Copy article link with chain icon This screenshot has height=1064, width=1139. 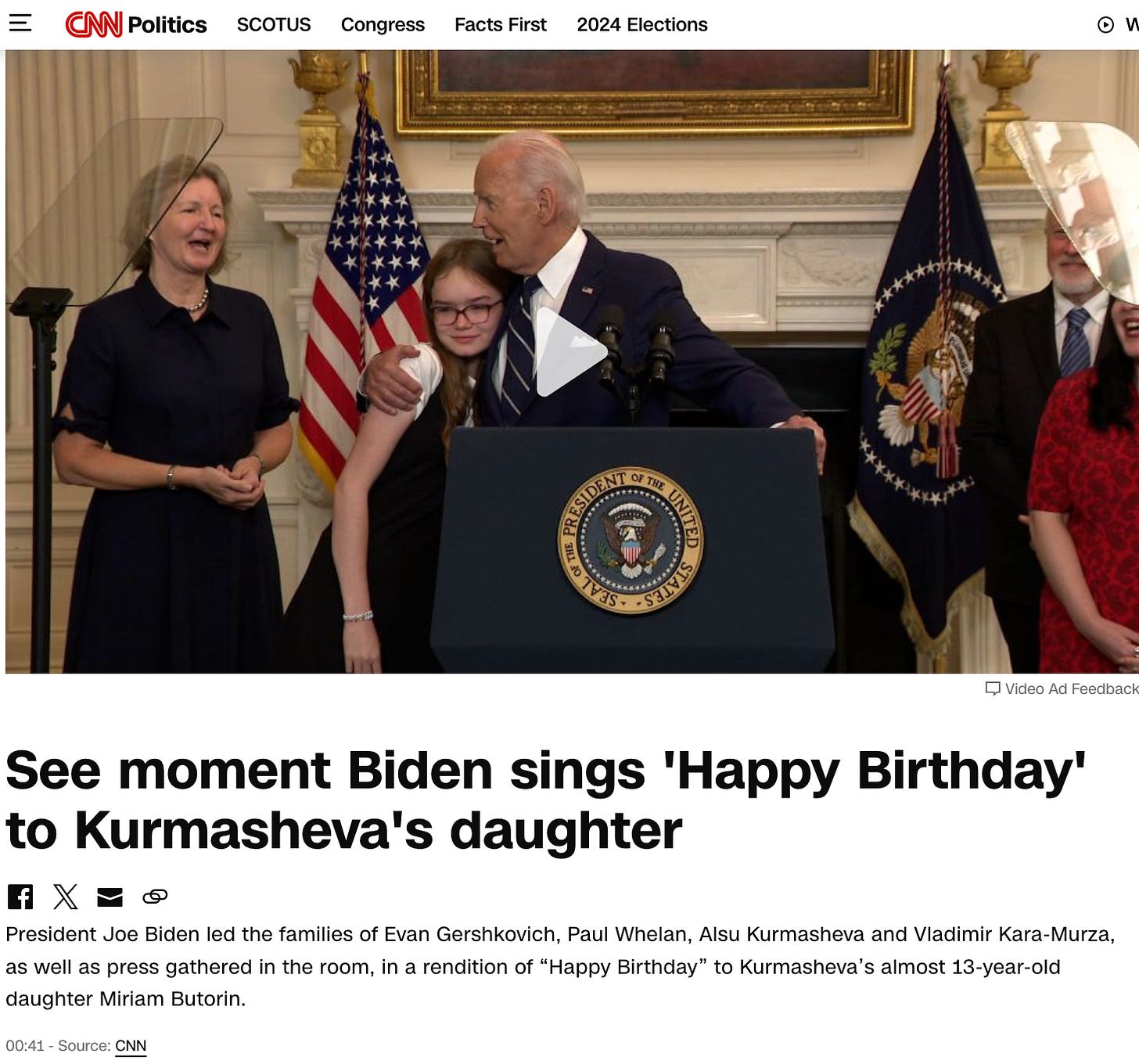(x=155, y=897)
